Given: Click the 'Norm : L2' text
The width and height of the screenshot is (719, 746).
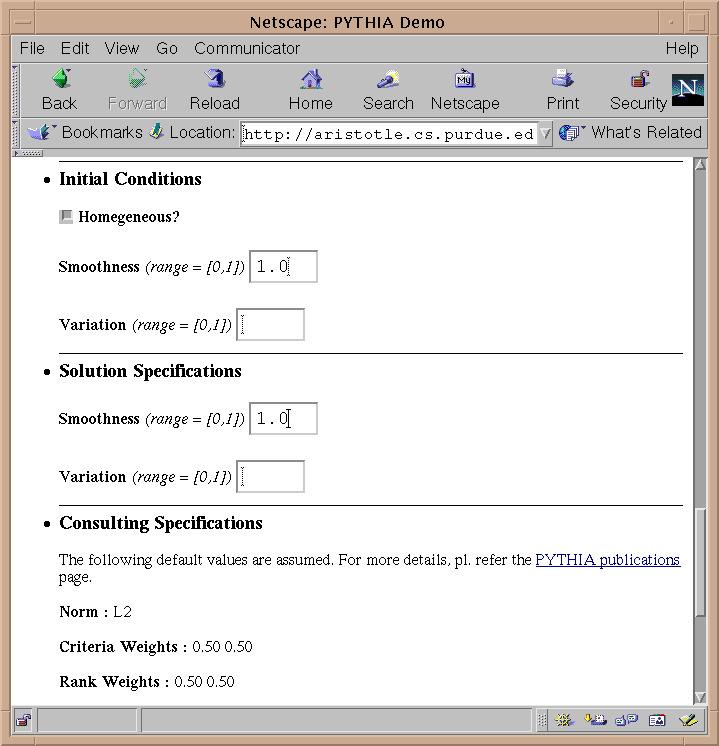Looking at the screenshot, I should click(x=95, y=612).
